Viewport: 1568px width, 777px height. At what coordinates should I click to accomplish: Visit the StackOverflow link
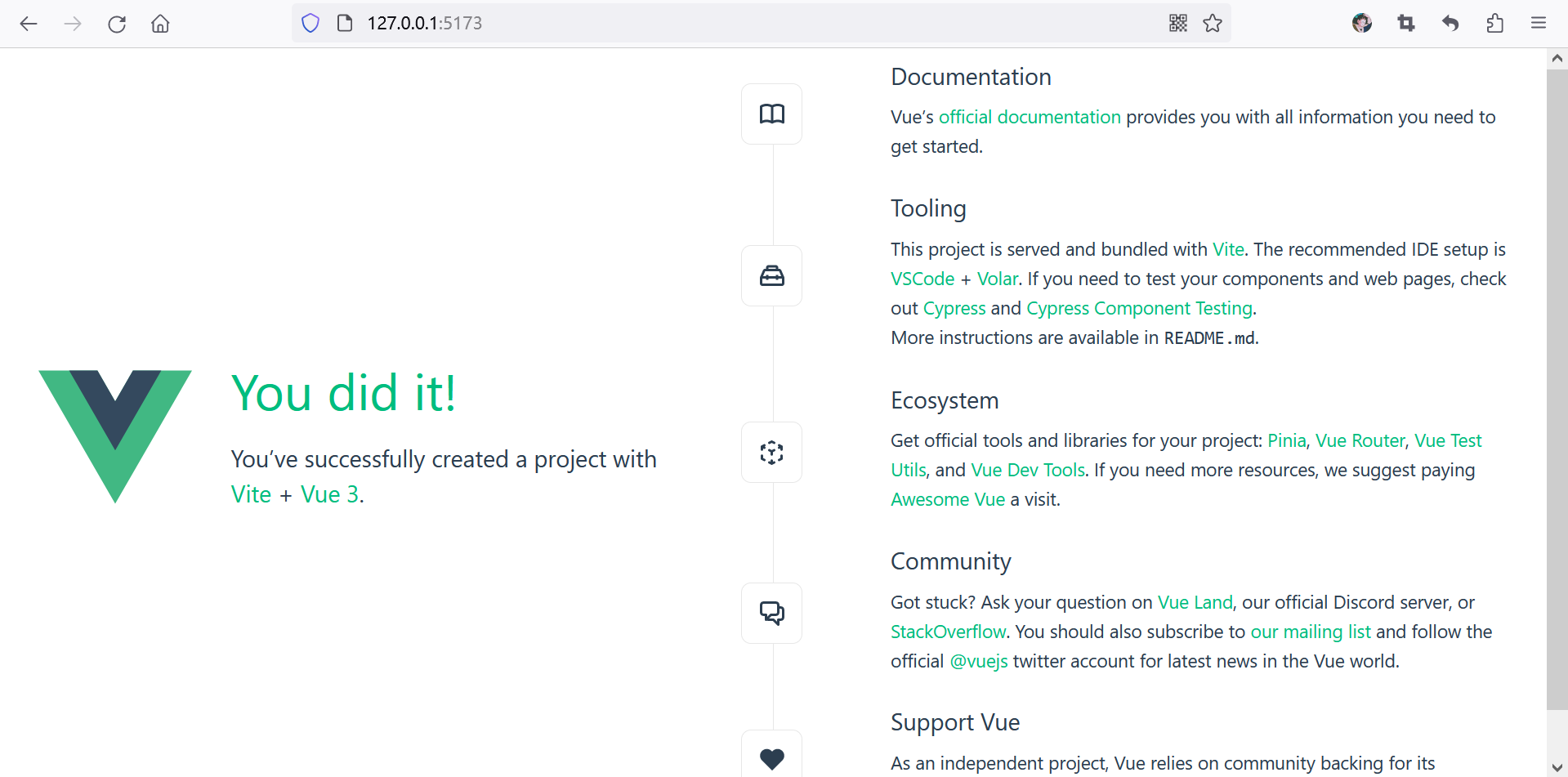[948, 632]
